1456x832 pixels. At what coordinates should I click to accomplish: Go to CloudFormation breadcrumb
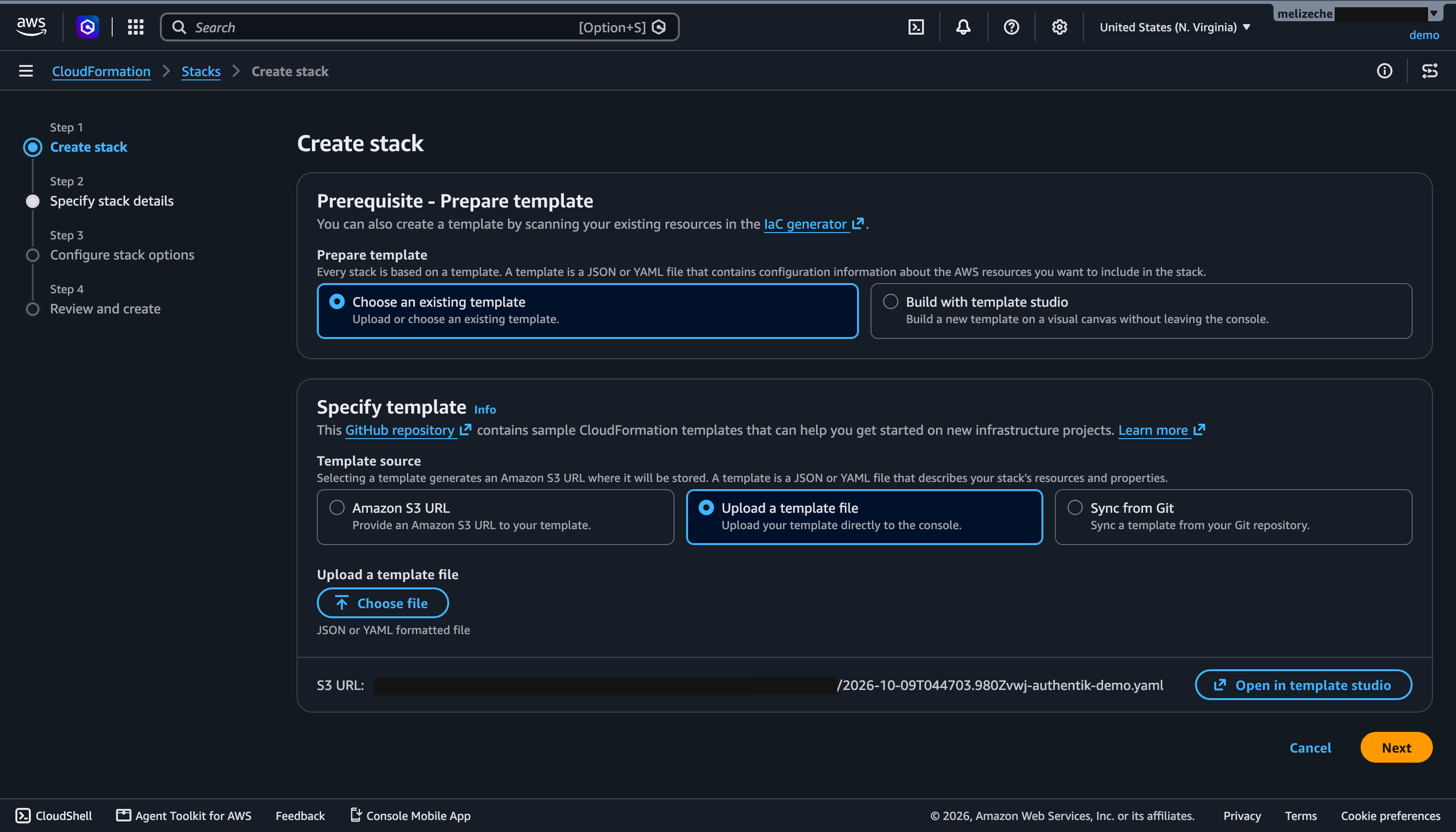(101, 71)
